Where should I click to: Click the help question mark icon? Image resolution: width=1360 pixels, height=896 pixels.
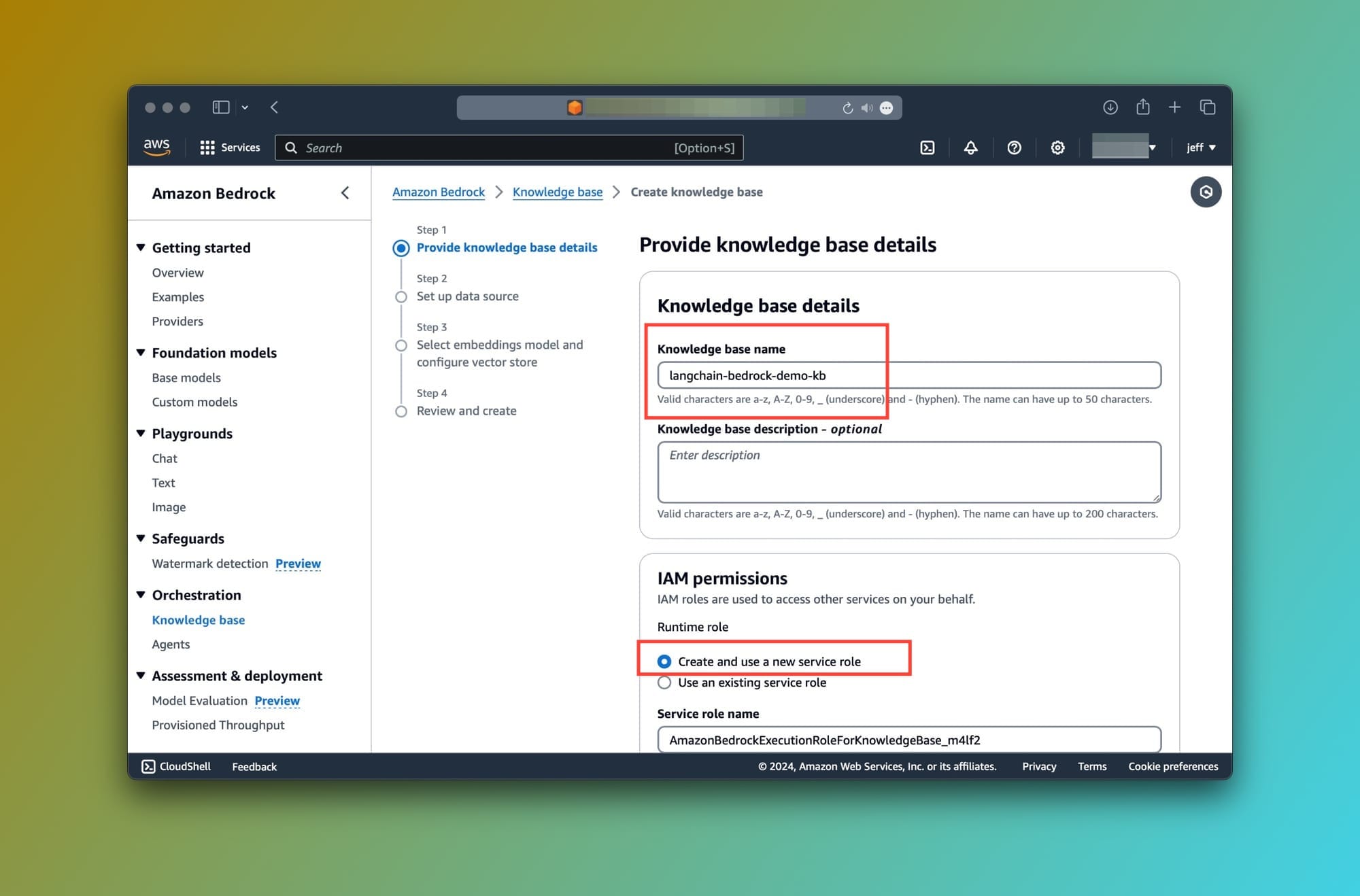point(1014,148)
